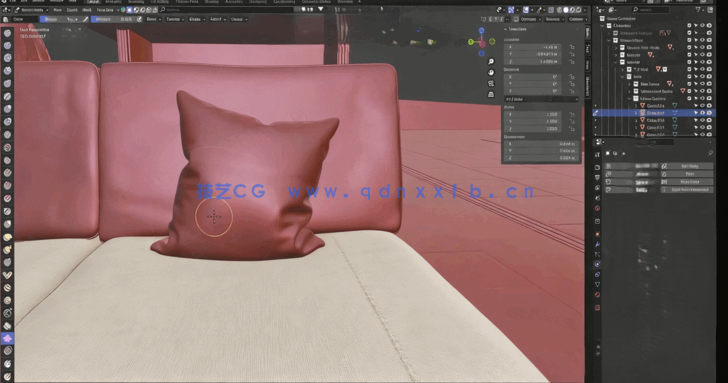Screen dimensions: 728x383
Task: Click the viewport pan hand gizmo icon
Action: [491, 73]
